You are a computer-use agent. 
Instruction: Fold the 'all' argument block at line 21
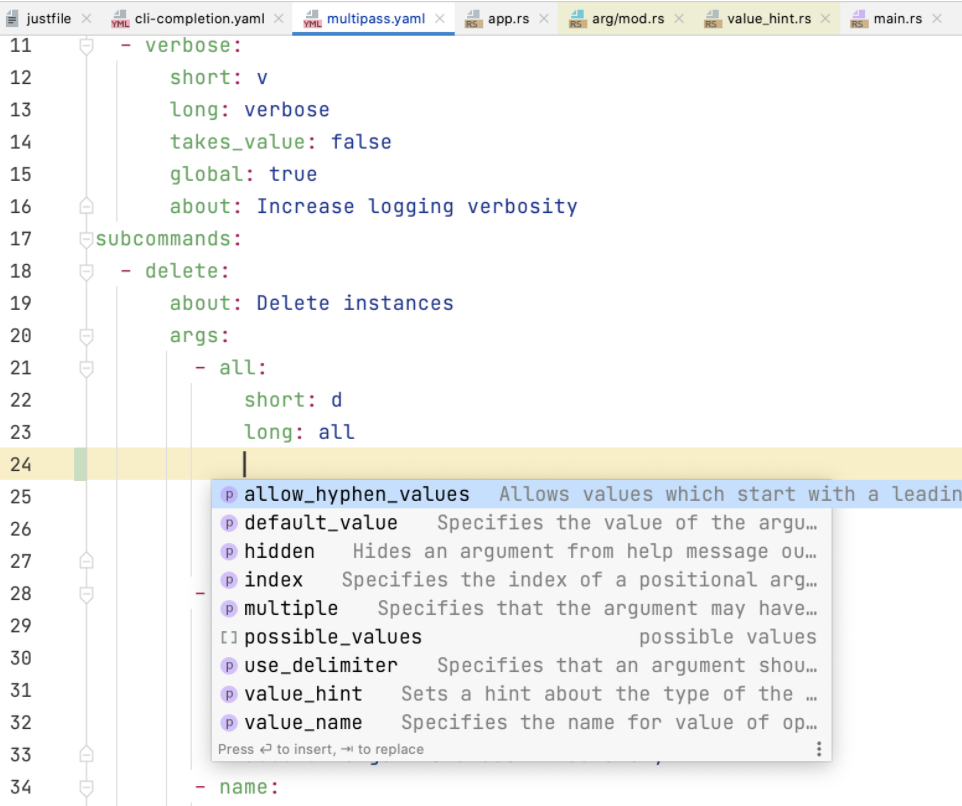pyautogui.click(x=87, y=368)
